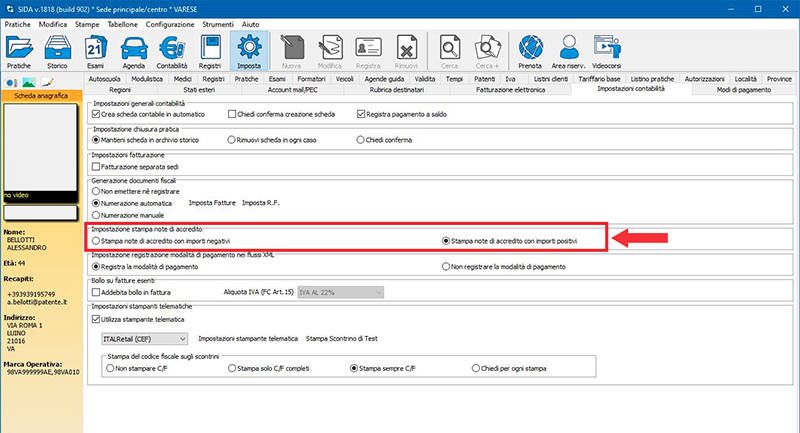The image size is (800, 433).
Task: Click the Esami calendar icon
Action: [94, 49]
